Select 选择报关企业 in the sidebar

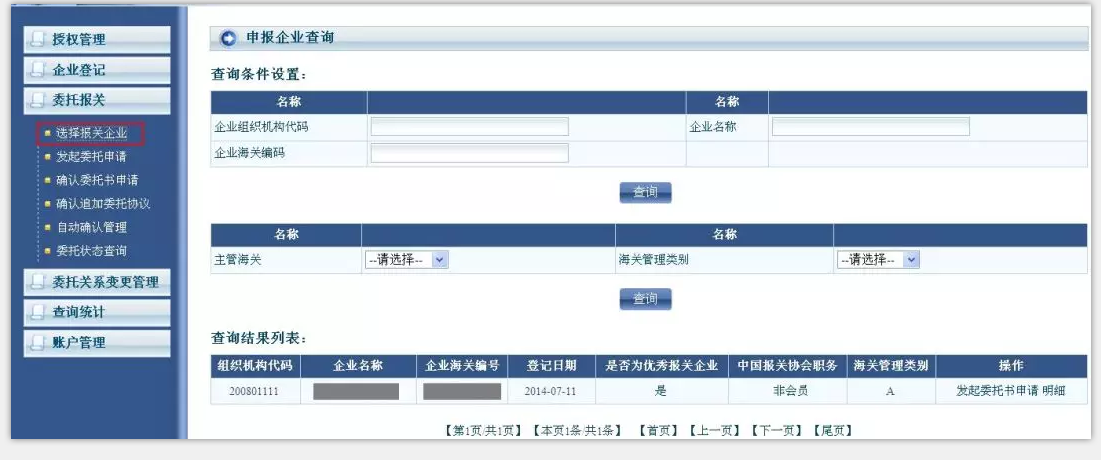(x=91, y=133)
